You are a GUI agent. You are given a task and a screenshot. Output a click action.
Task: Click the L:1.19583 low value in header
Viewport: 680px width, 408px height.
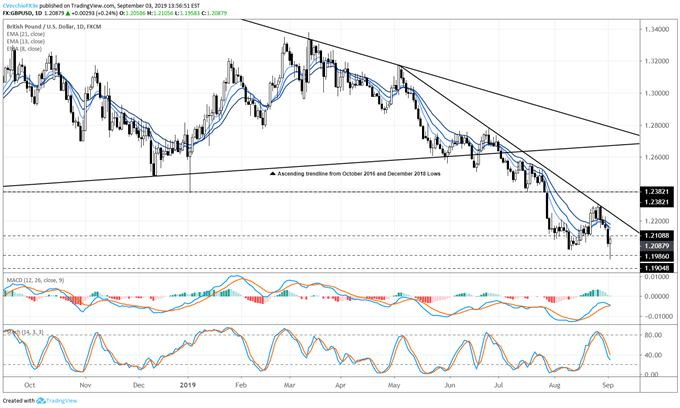(187, 13)
